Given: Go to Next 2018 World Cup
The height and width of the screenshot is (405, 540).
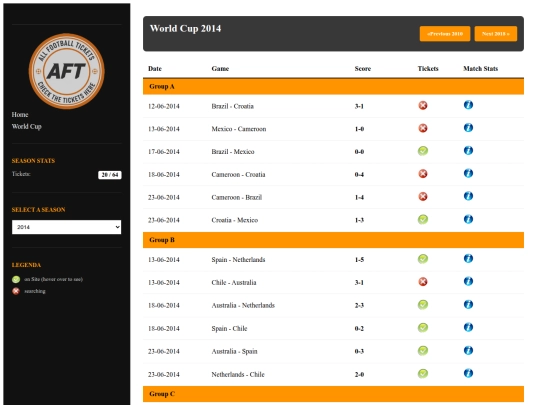Looking at the screenshot, I should (x=496, y=34).
